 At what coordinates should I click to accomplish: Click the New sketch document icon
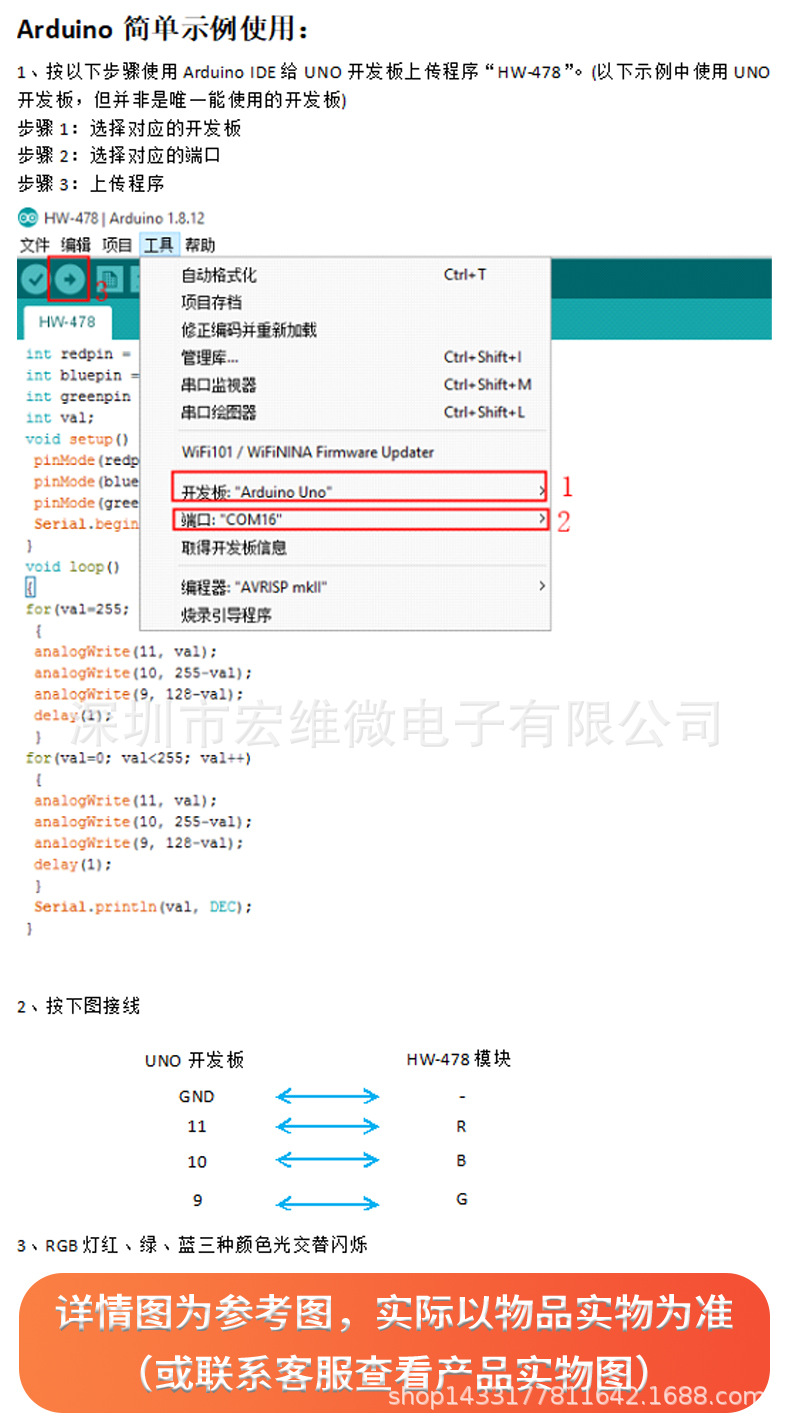(109, 281)
